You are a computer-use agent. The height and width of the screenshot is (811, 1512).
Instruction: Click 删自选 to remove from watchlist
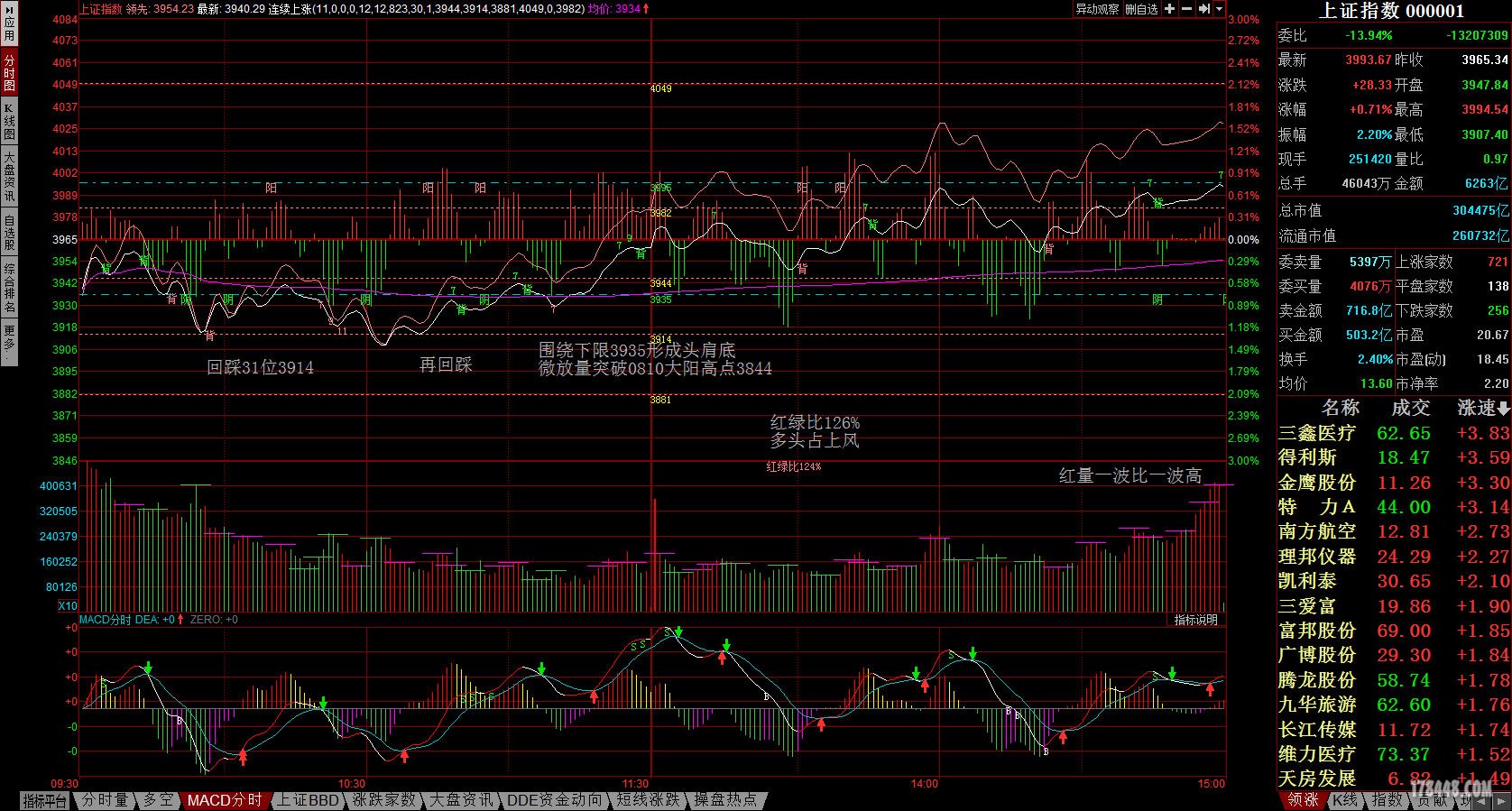pos(1141,9)
